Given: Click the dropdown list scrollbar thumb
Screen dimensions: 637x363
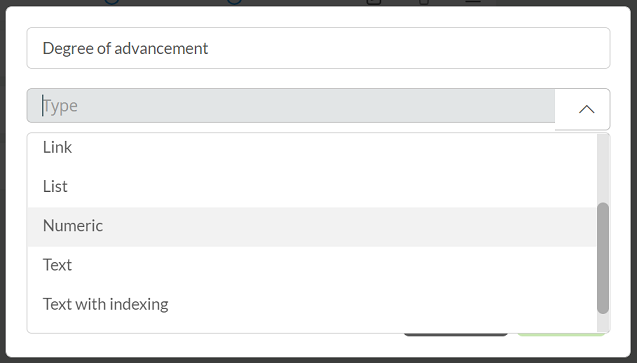Looking at the screenshot, I should pos(603,258).
